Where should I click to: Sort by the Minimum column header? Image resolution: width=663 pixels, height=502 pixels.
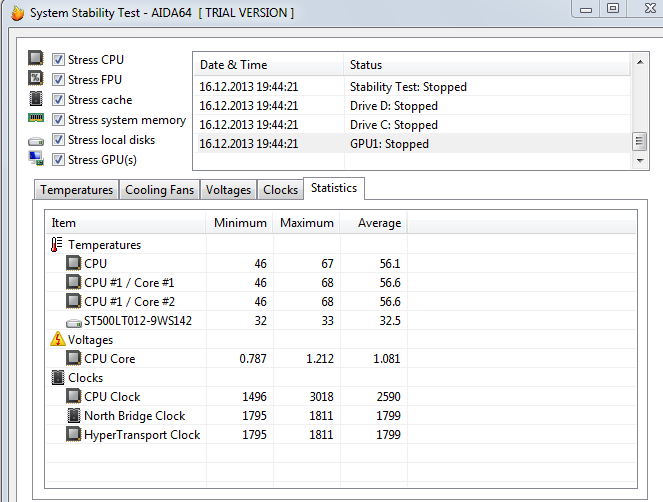click(x=240, y=223)
